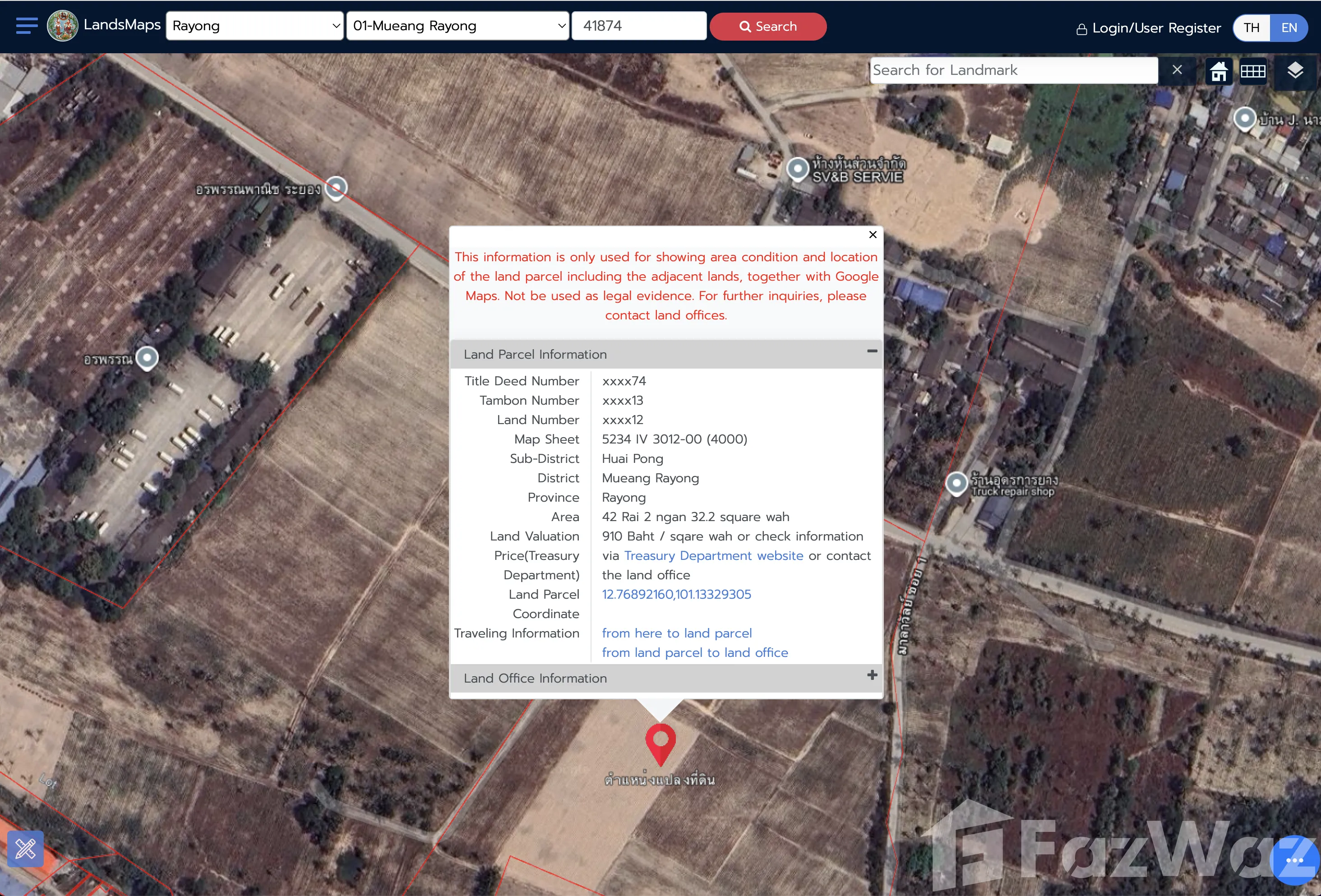Click the home icon on the map toolbar
The image size is (1321, 896).
[1219, 72]
